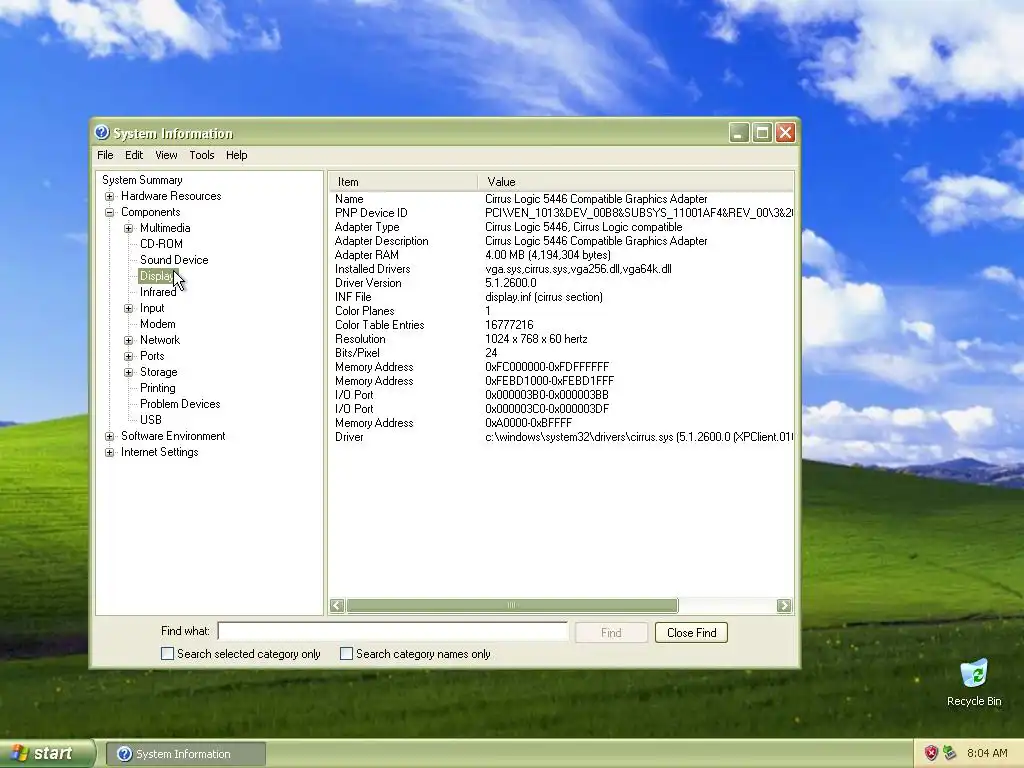This screenshot has height=768, width=1024.
Task: Select System Information taskbar button
Action: tap(185, 754)
